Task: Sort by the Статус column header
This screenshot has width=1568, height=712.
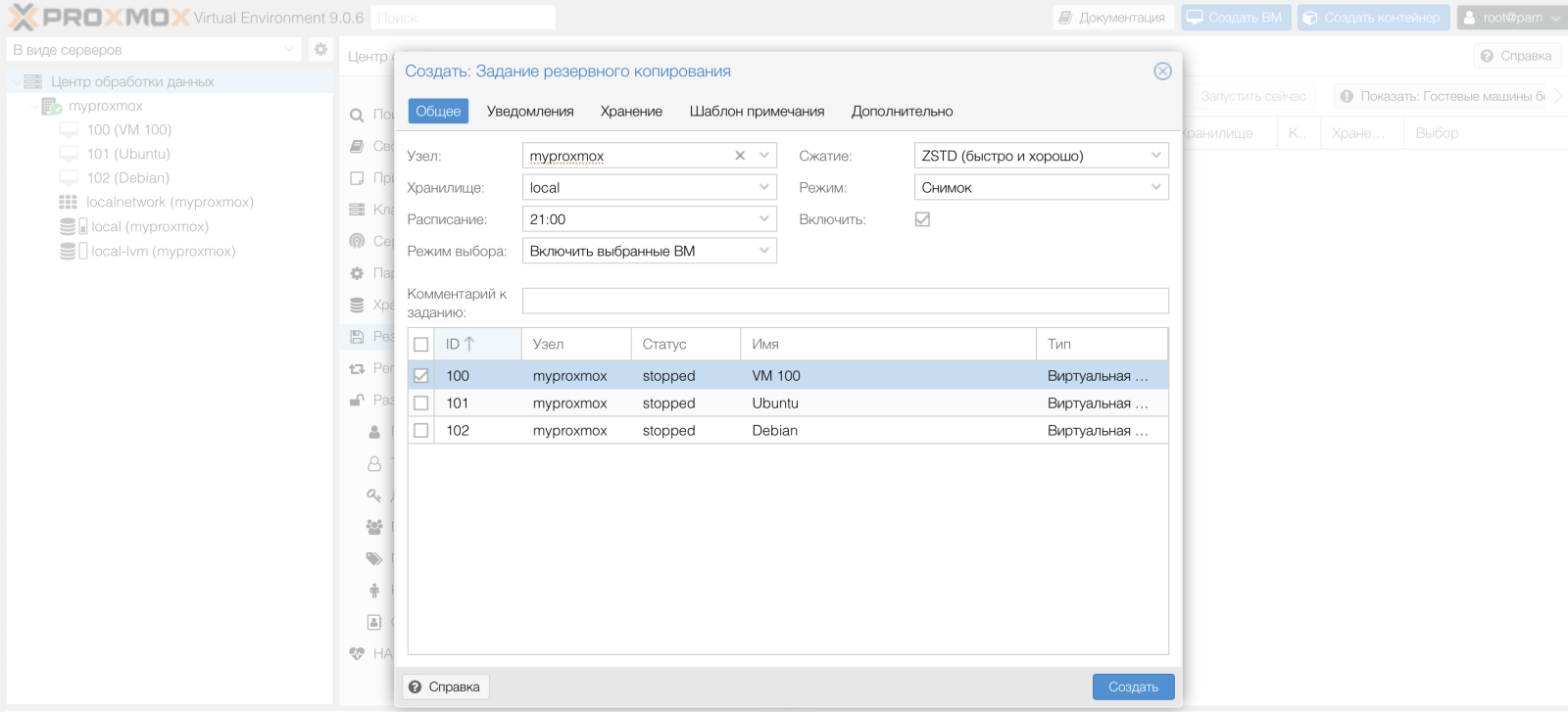Action: (x=686, y=345)
